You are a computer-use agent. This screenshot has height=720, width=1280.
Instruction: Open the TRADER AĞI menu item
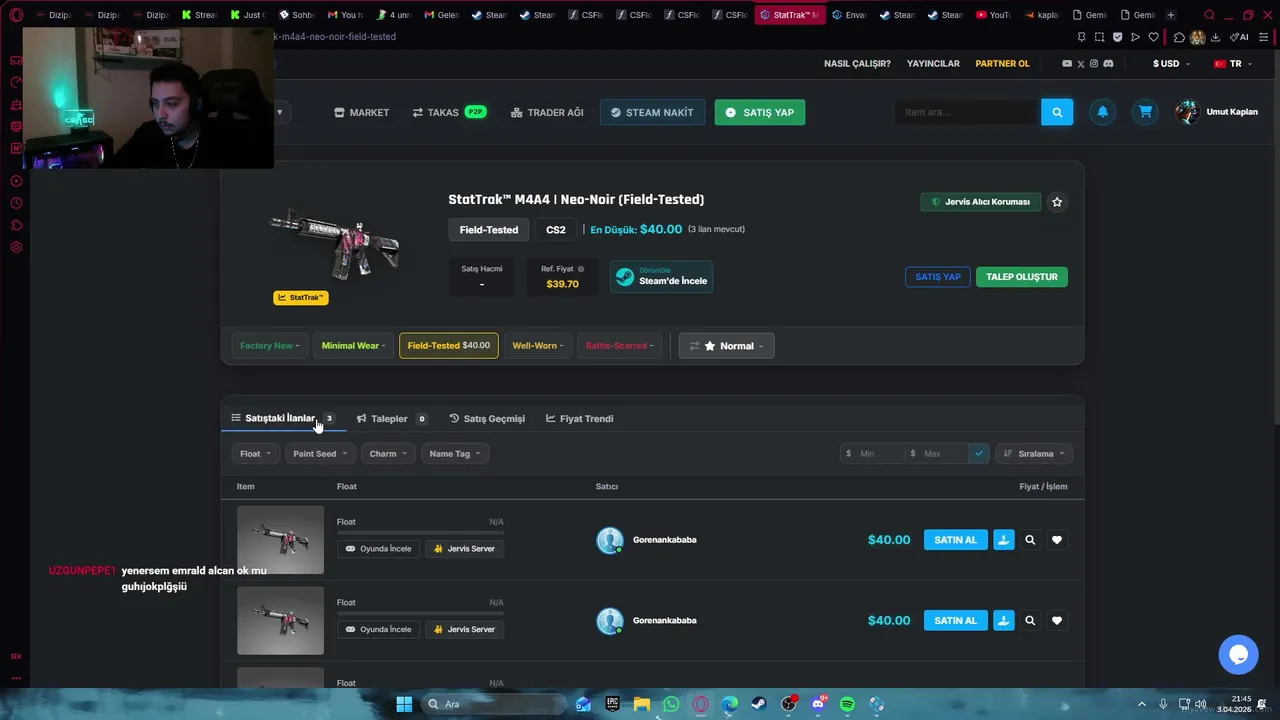click(x=547, y=113)
